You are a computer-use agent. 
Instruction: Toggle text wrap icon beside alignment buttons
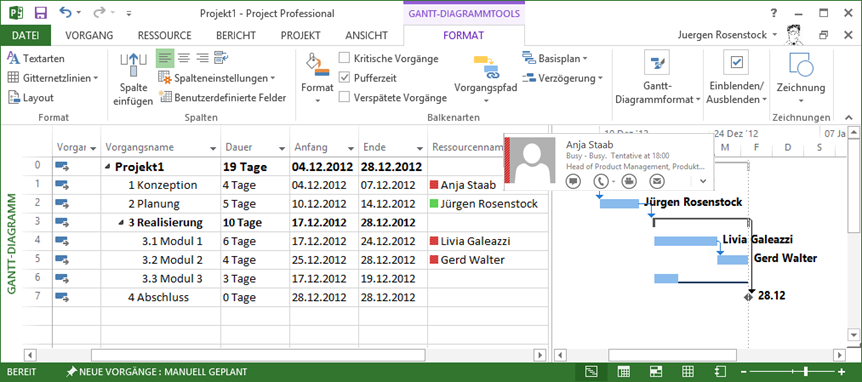[221, 58]
